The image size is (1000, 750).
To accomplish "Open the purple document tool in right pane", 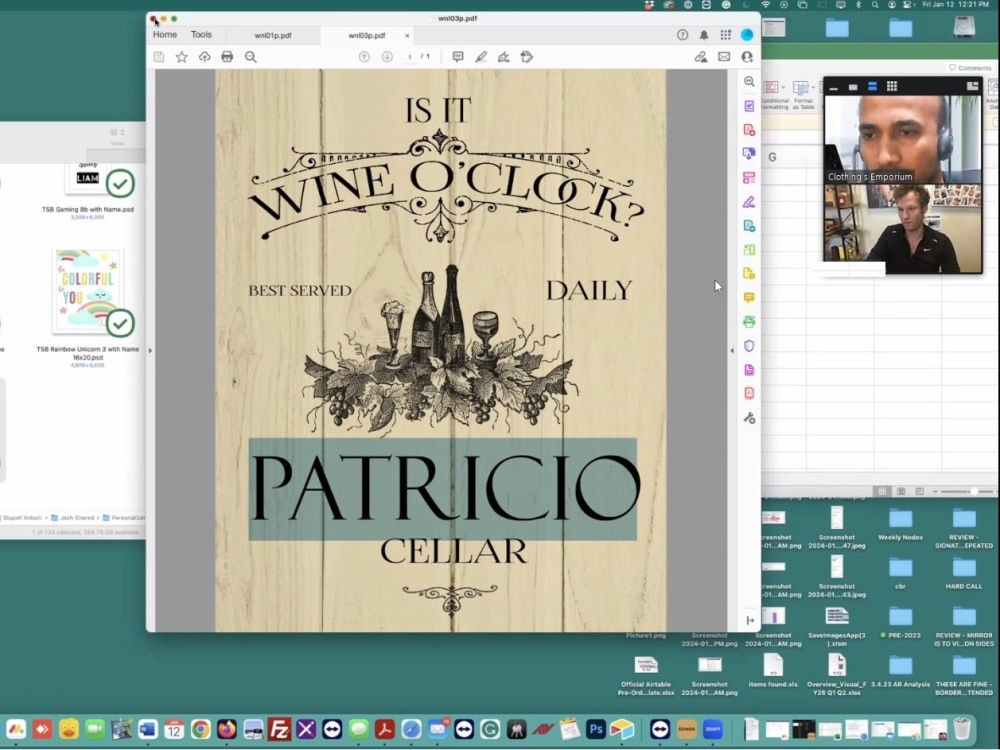I will coord(749,370).
